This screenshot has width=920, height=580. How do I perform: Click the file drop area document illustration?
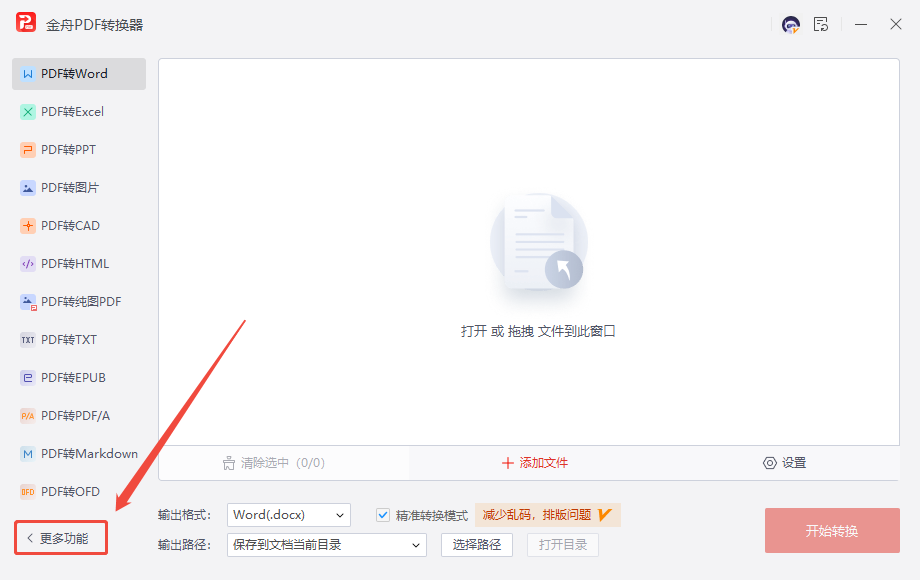click(538, 242)
